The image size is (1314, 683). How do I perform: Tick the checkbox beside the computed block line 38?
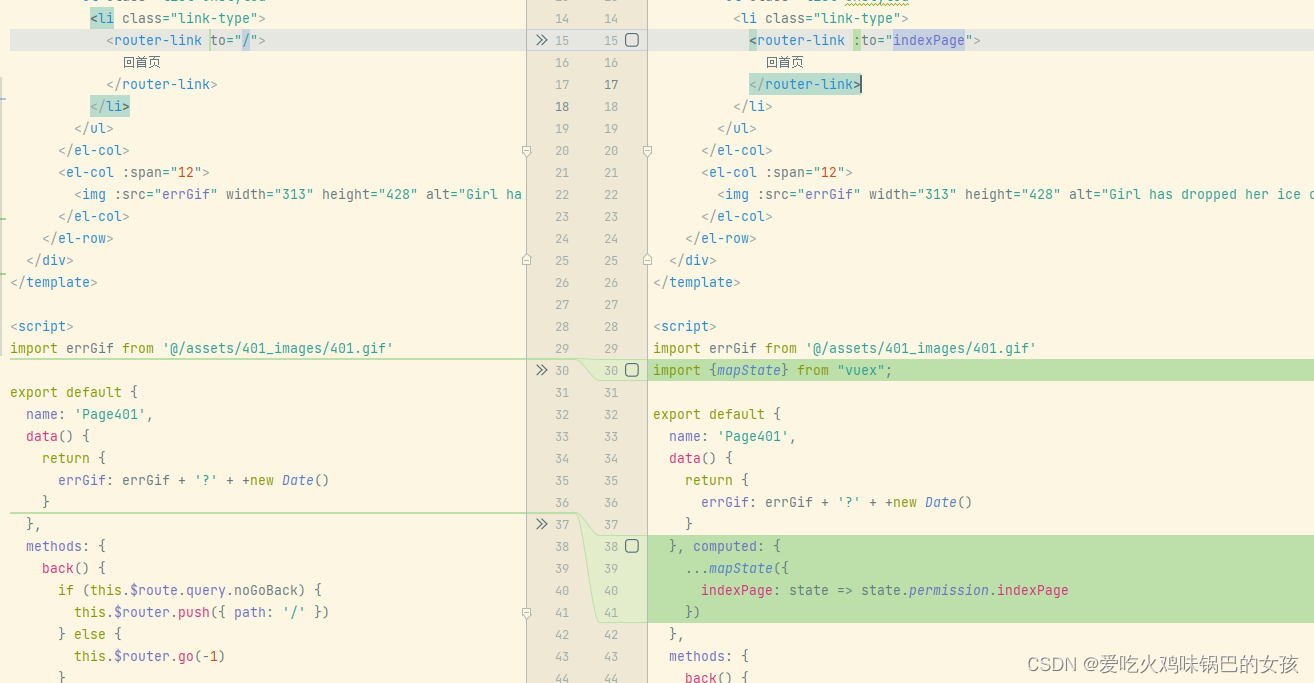click(632, 546)
